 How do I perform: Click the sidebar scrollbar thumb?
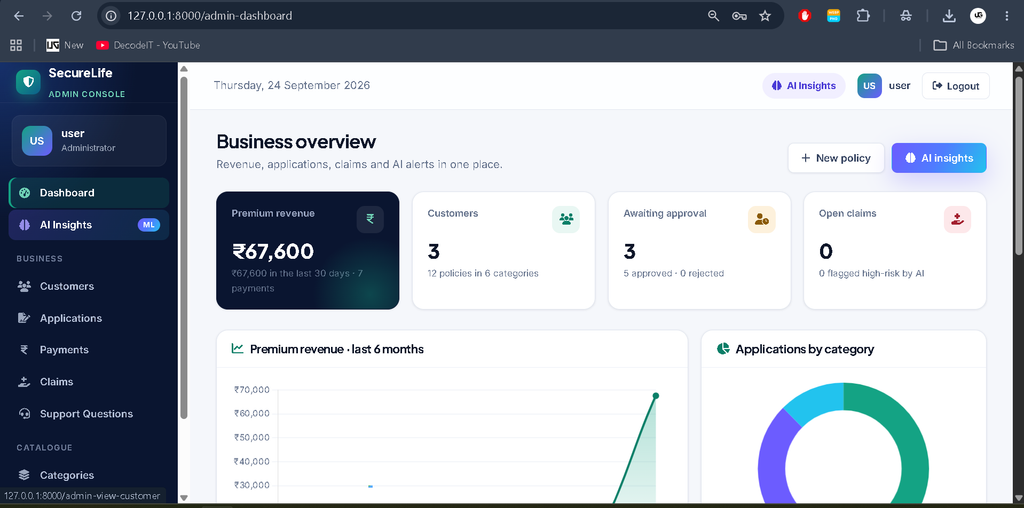coord(184,248)
